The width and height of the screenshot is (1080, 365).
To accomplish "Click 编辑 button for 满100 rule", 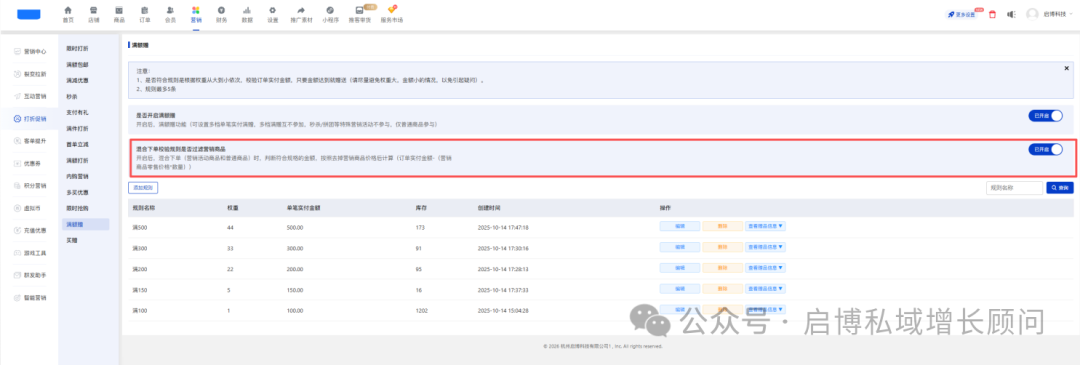I will 680,310.
